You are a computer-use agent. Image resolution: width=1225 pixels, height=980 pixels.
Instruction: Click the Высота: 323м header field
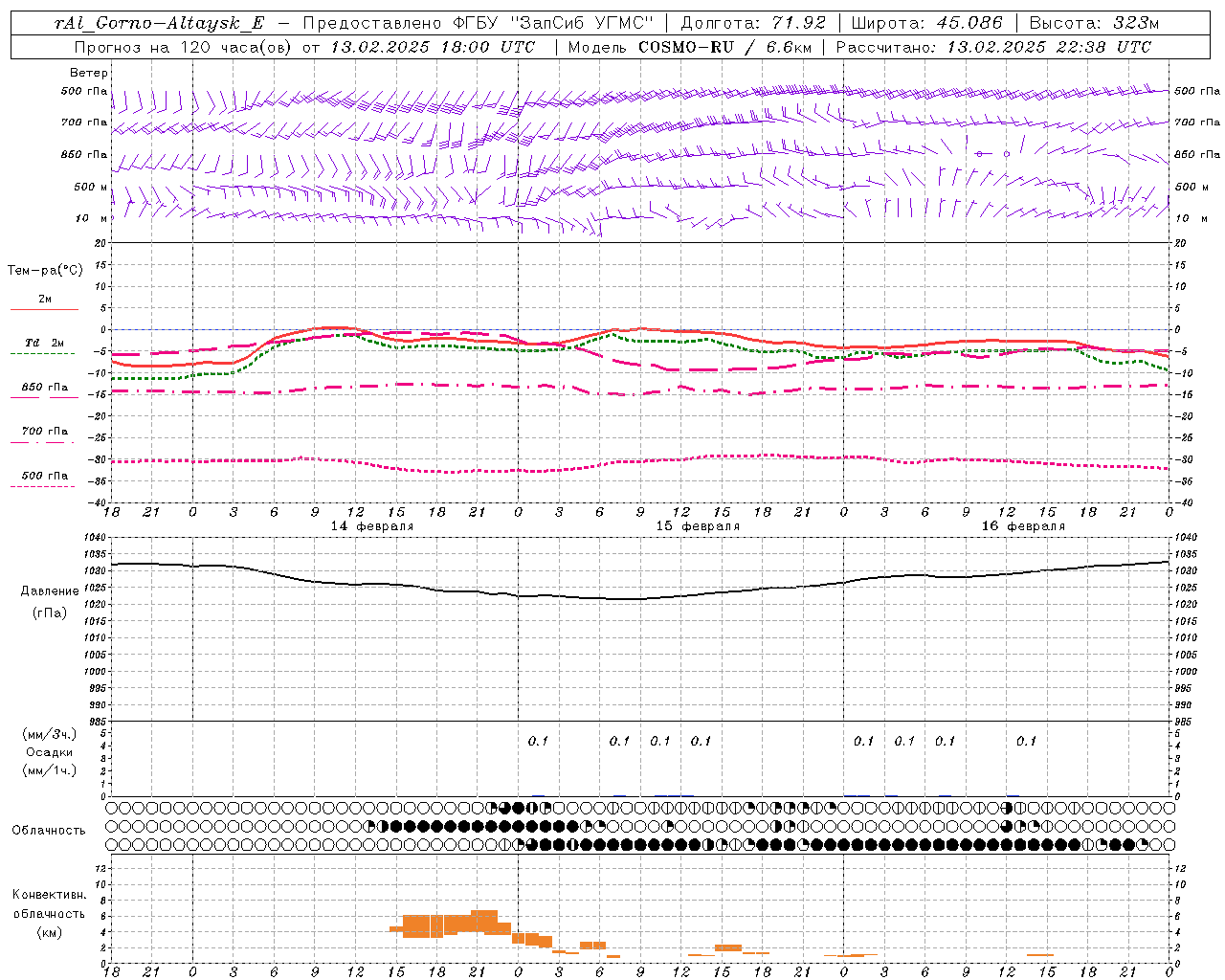(x=1093, y=24)
